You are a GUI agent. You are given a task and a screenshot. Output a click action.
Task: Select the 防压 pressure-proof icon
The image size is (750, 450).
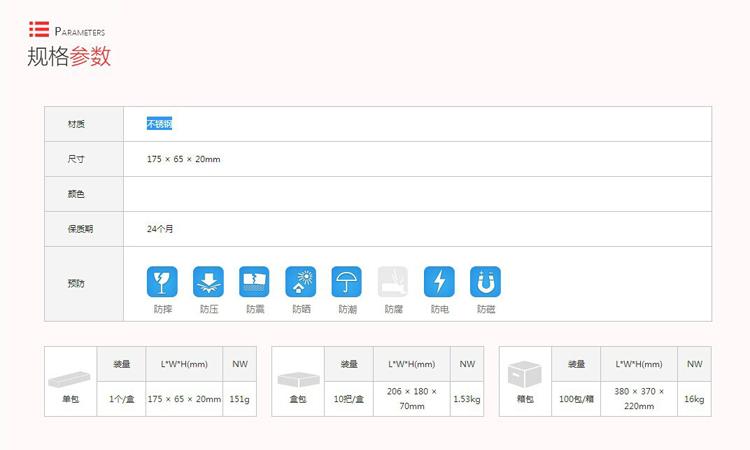point(208,281)
